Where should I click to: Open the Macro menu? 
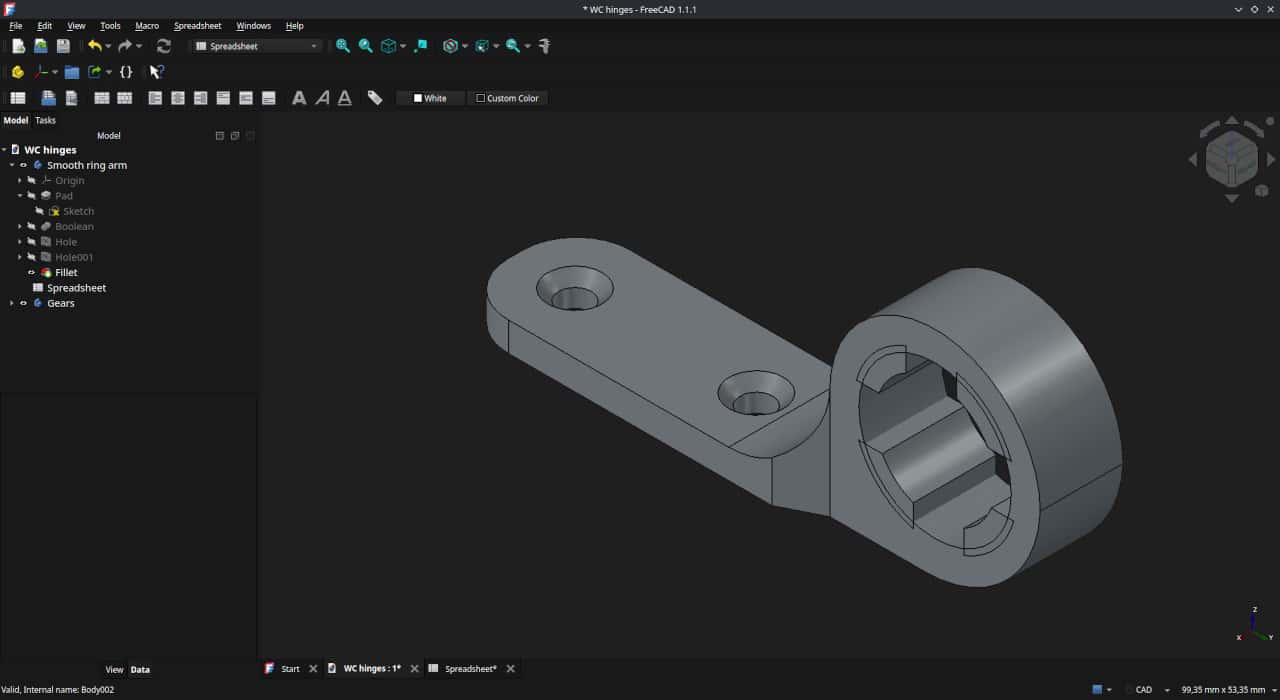pyautogui.click(x=147, y=26)
